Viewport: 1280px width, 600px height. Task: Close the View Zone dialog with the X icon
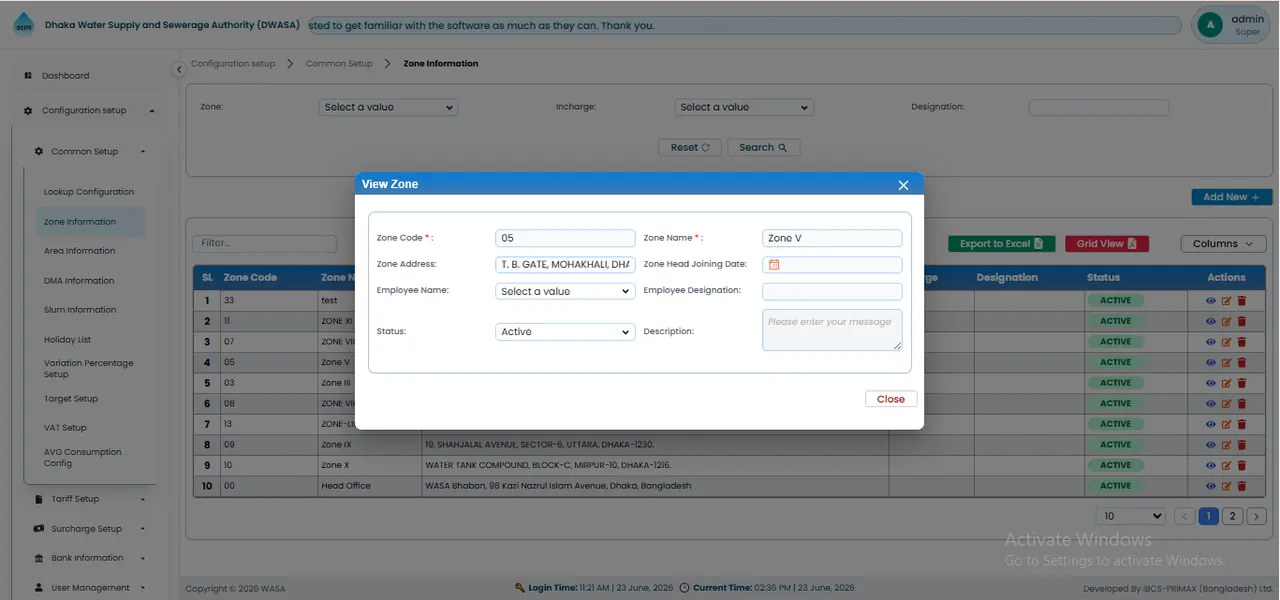coord(903,185)
